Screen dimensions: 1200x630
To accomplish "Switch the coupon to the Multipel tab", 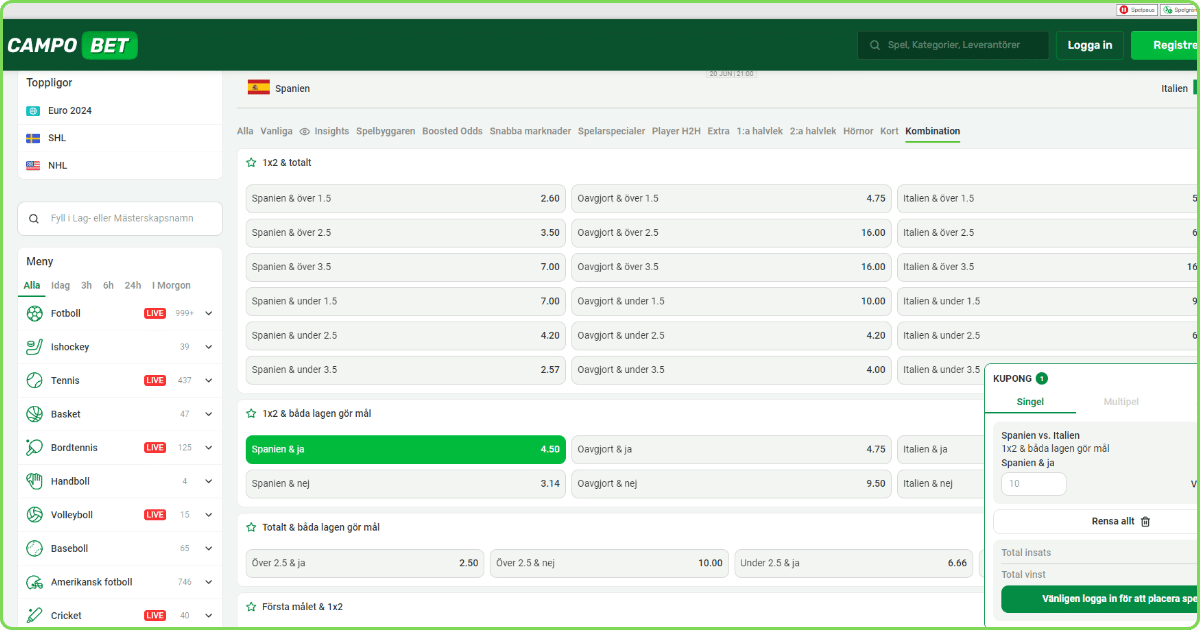I will point(1121,402).
